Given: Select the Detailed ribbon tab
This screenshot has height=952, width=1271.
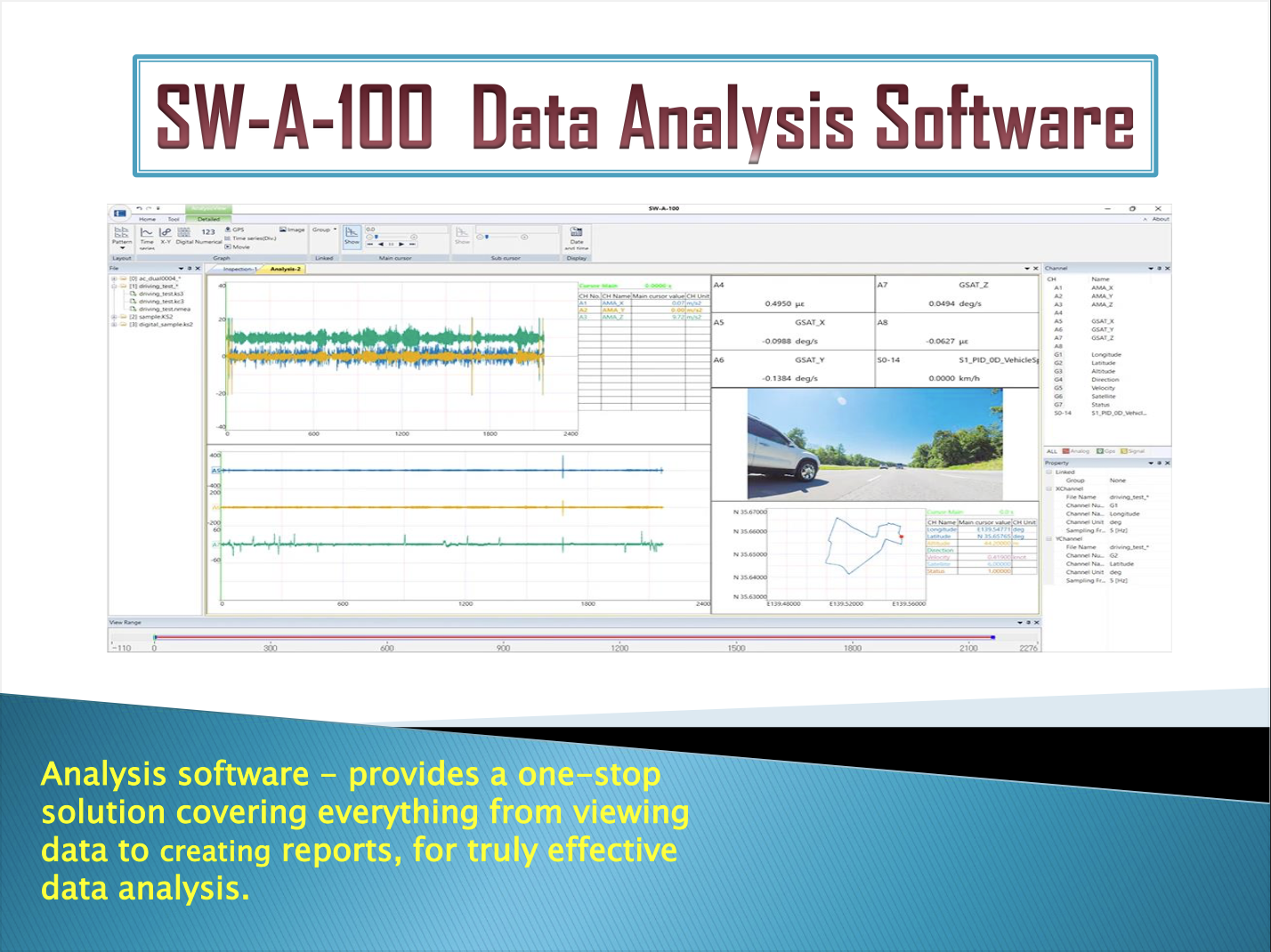Looking at the screenshot, I should [208, 219].
